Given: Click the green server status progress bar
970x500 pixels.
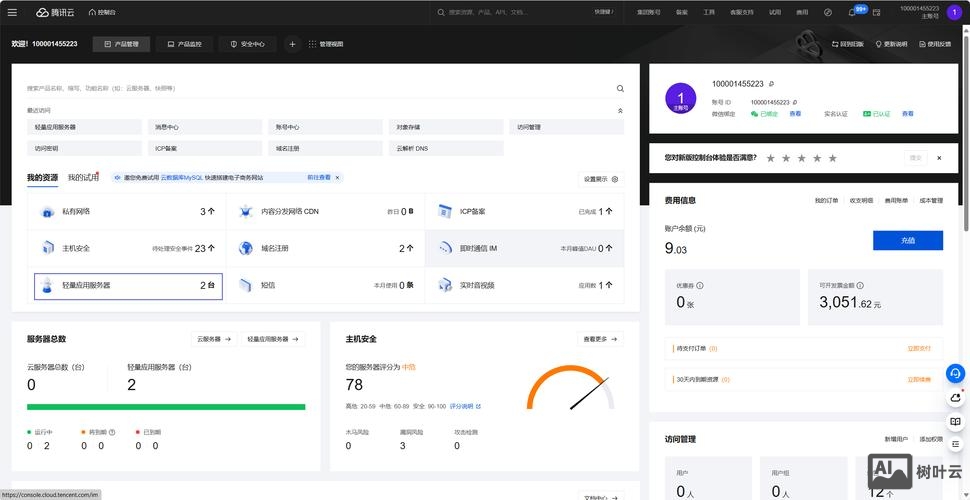Looking at the screenshot, I should [x=166, y=407].
